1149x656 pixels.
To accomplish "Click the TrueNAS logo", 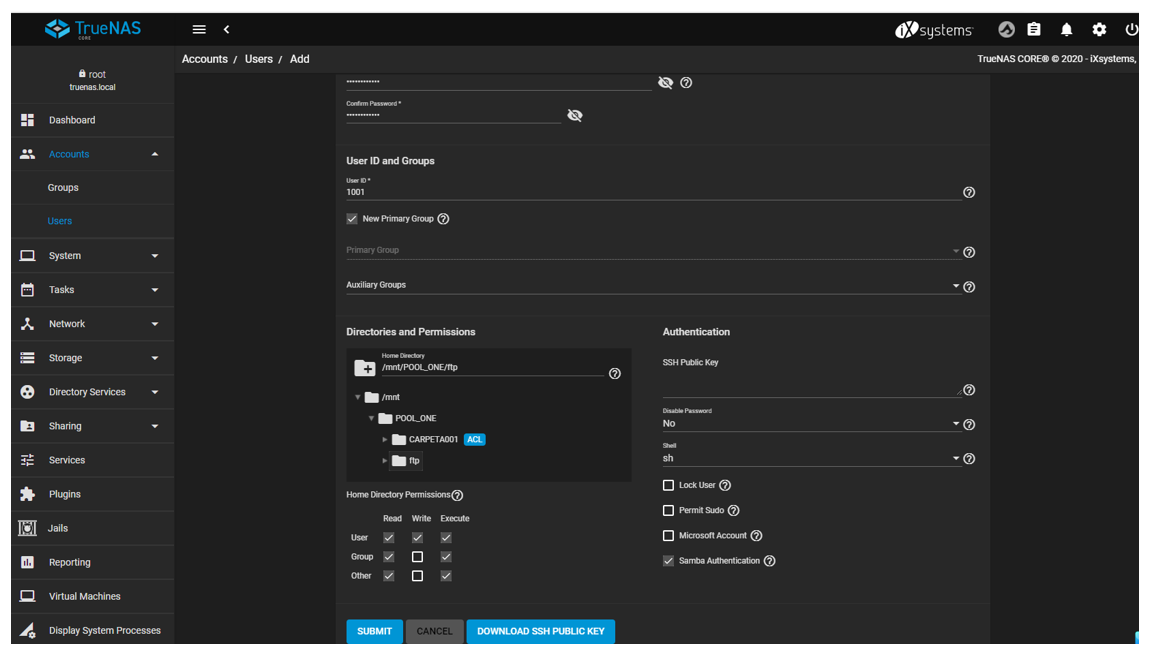I will pyautogui.click(x=93, y=29).
